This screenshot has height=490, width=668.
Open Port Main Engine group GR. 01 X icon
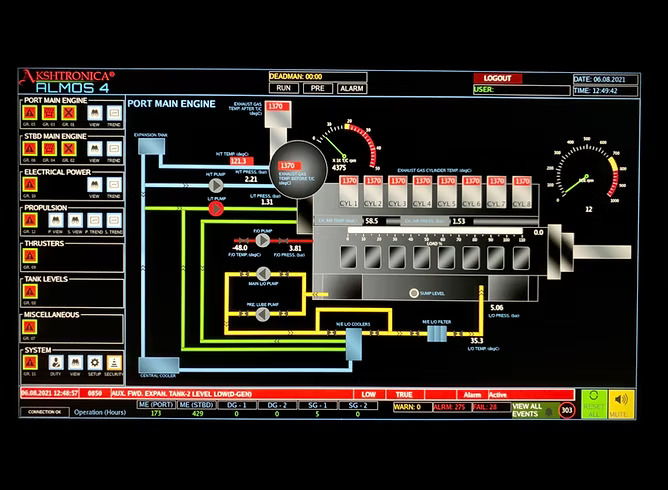coord(69,113)
